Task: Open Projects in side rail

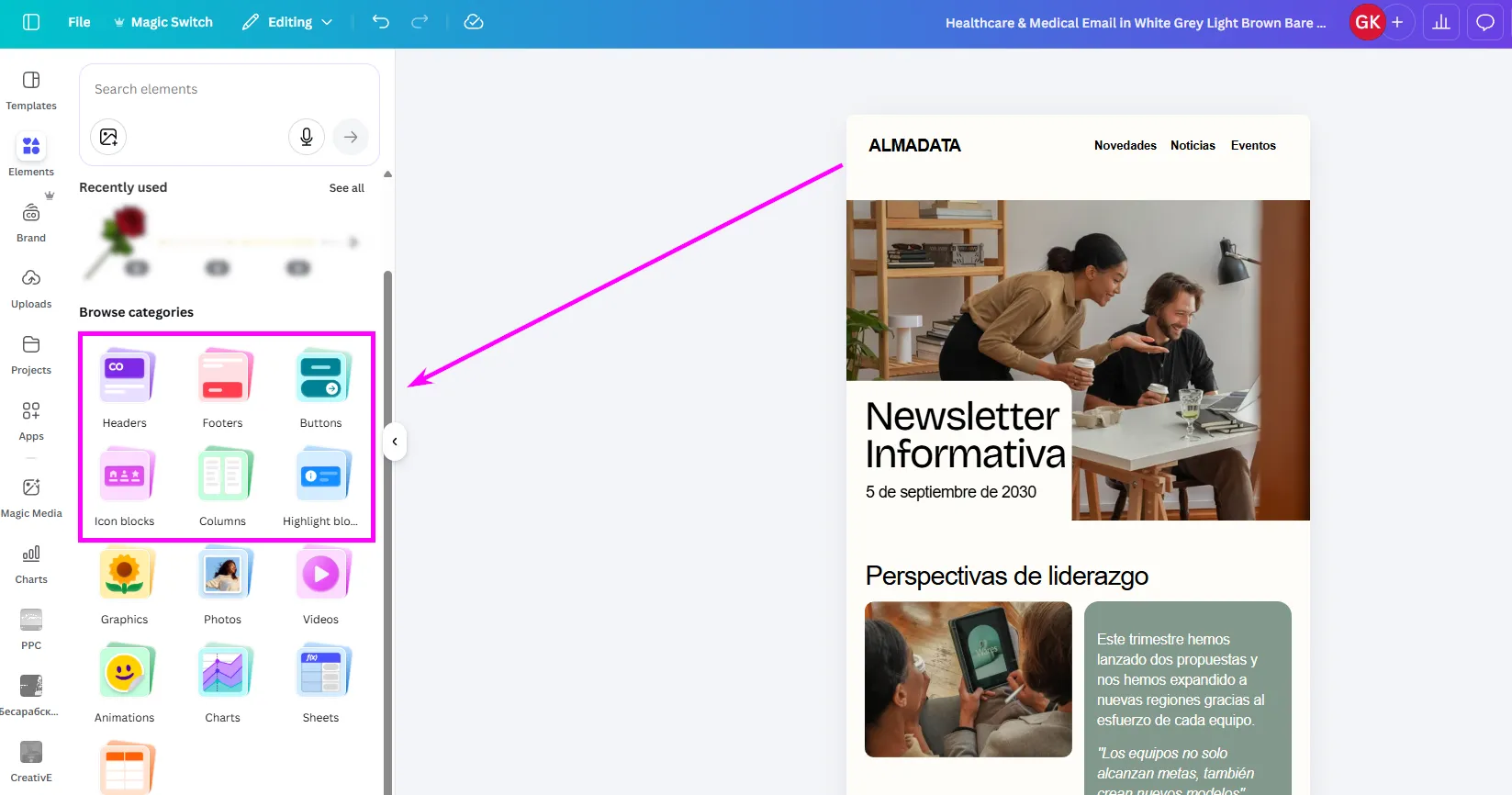Action: pyautogui.click(x=31, y=355)
